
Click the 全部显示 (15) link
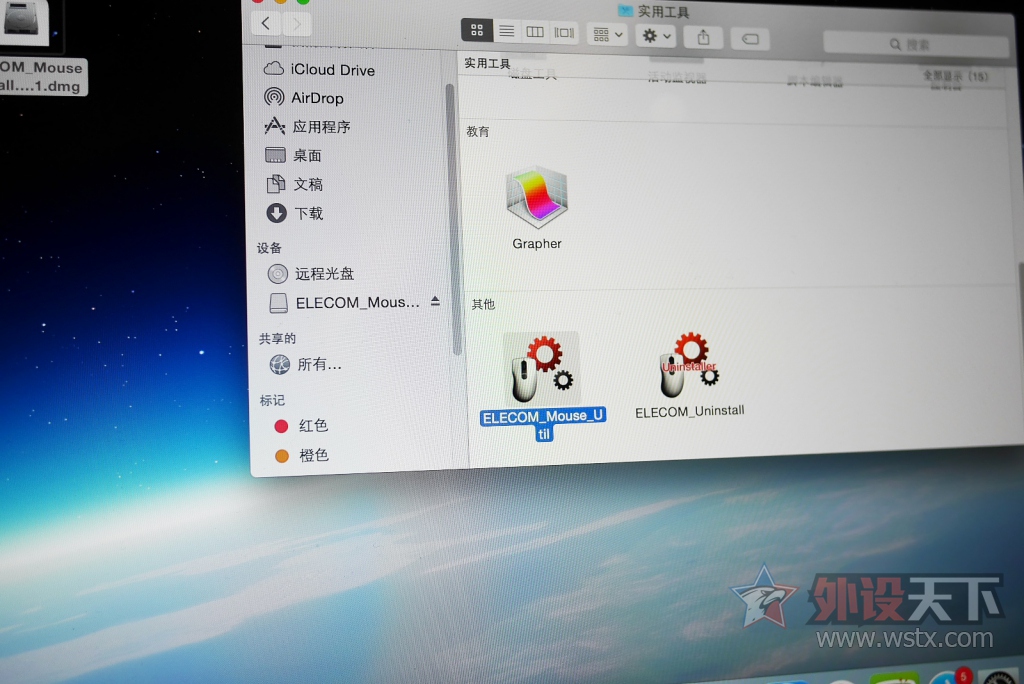[955, 76]
